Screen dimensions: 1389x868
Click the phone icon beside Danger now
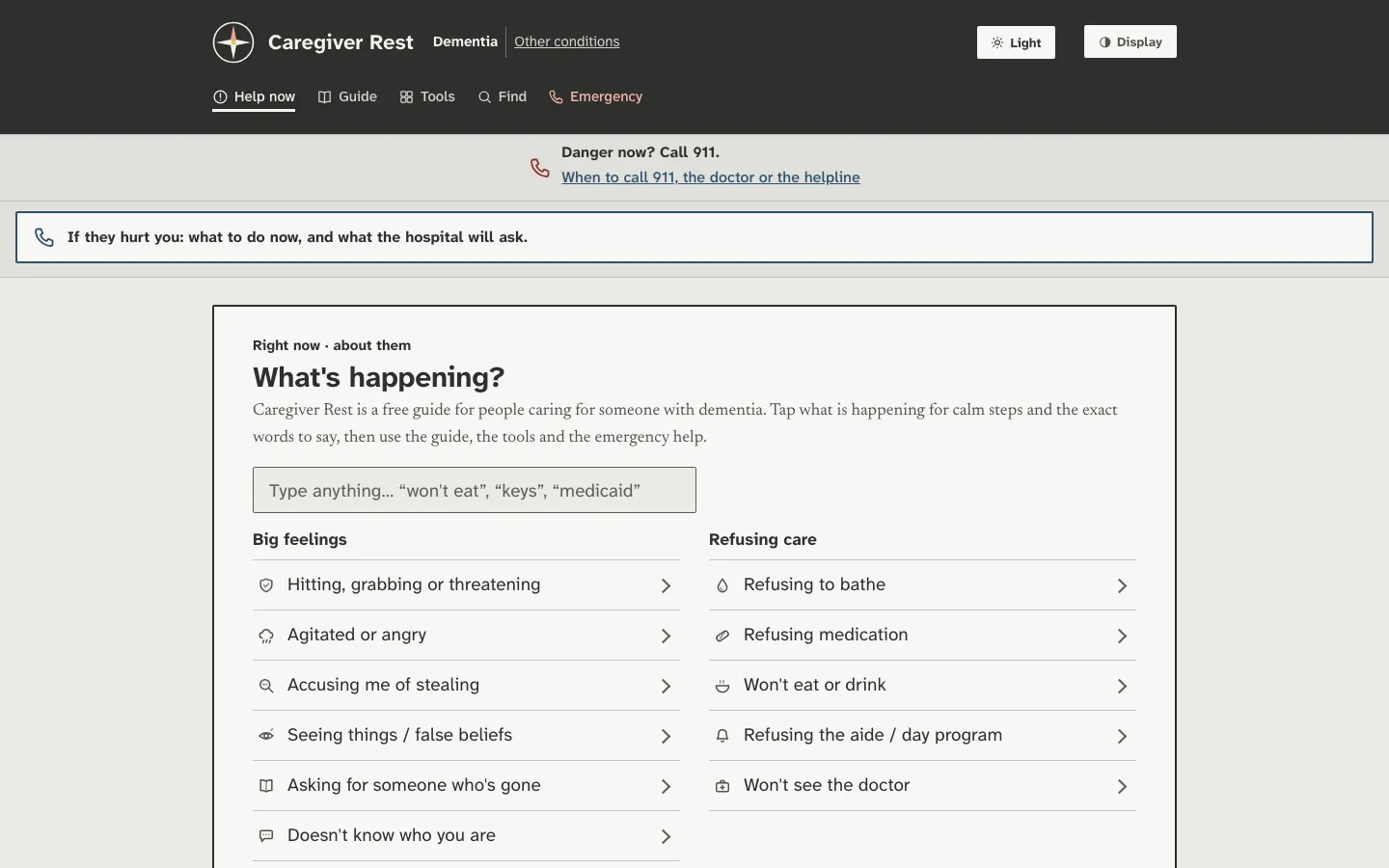point(540,168)
